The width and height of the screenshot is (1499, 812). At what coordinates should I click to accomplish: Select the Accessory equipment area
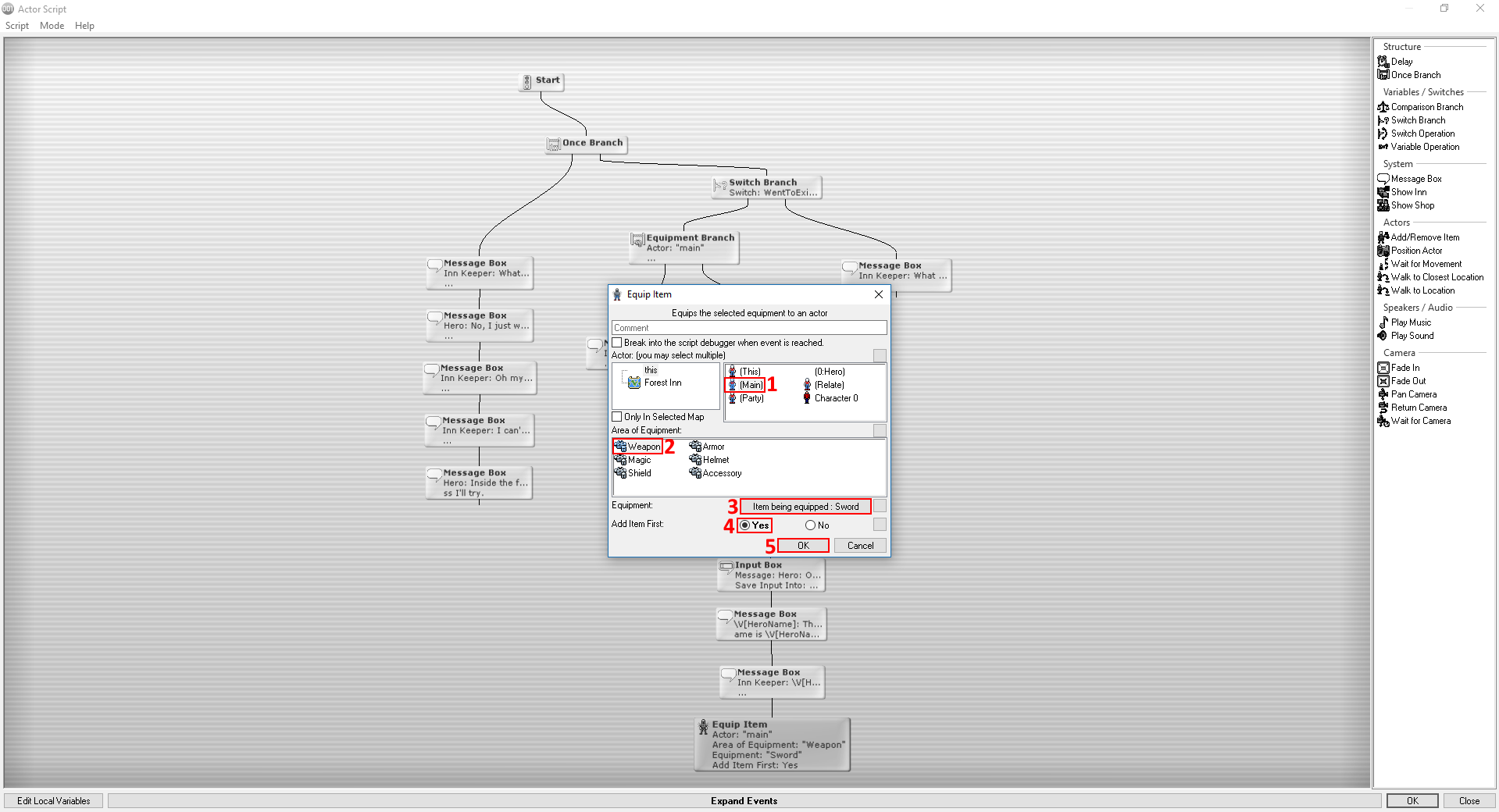tap(716, 473)
